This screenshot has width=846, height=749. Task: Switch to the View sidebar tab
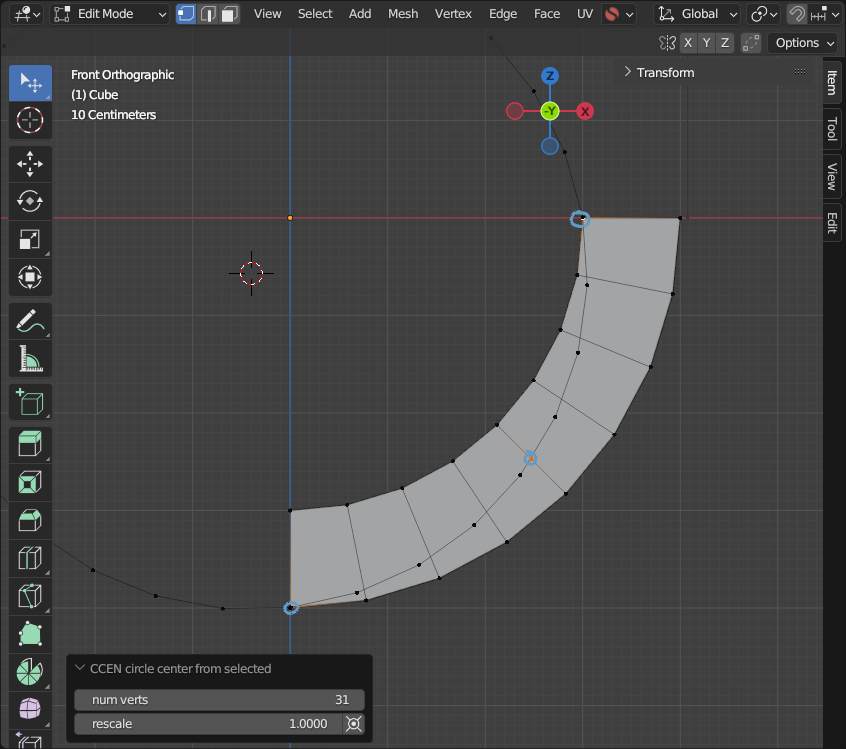click(832, 176)
